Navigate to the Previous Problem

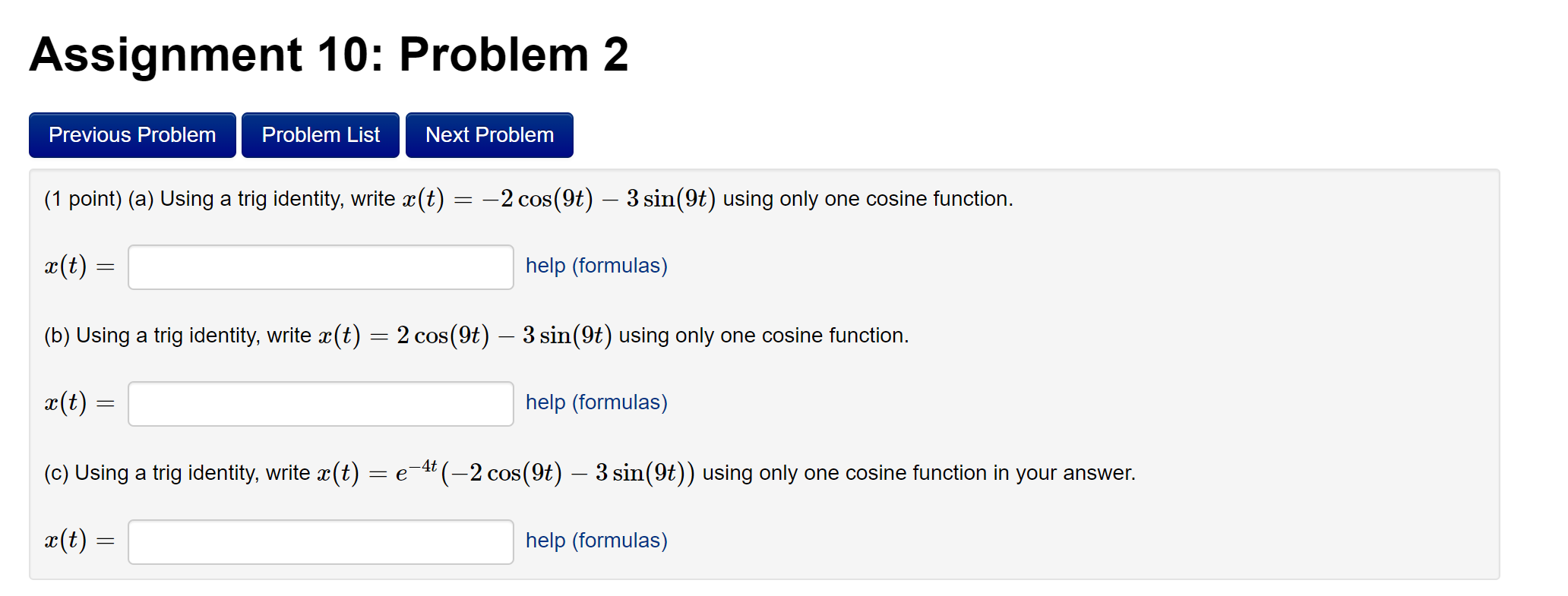[x=131, y=134]
